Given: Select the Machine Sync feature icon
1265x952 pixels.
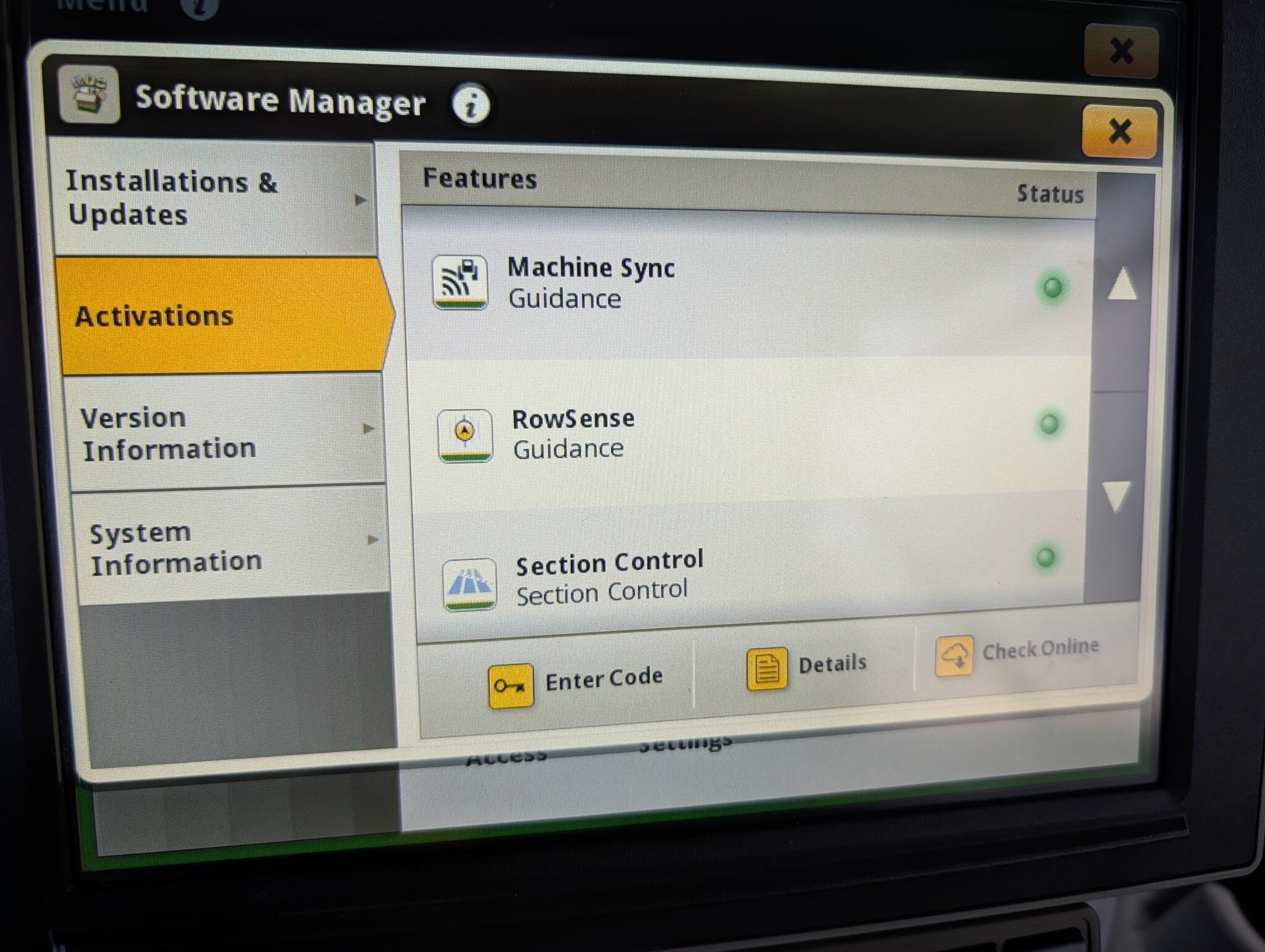Looking at the screenshot, I should [460, 282].
